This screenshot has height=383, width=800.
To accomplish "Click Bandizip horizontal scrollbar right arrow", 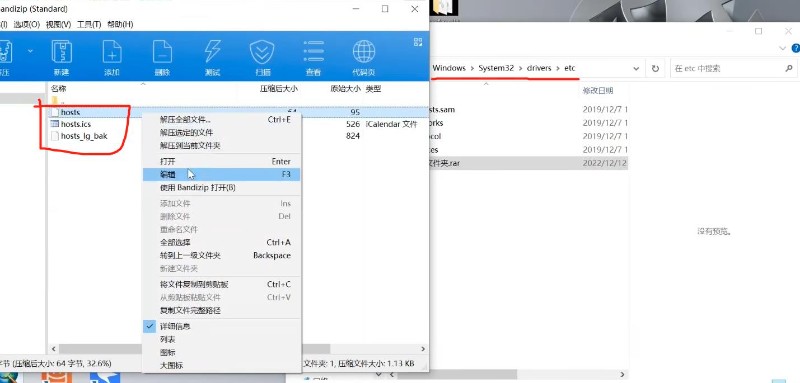I will point(422,349).
